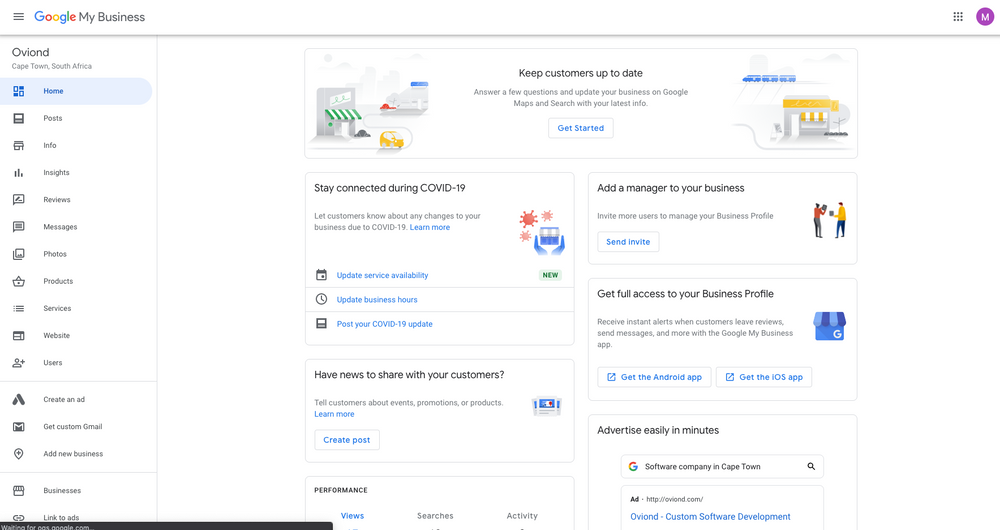Viewport: 1000px width, 530px height.
Task: Open the hamburger main menu icon
Action: coord(18,17)
